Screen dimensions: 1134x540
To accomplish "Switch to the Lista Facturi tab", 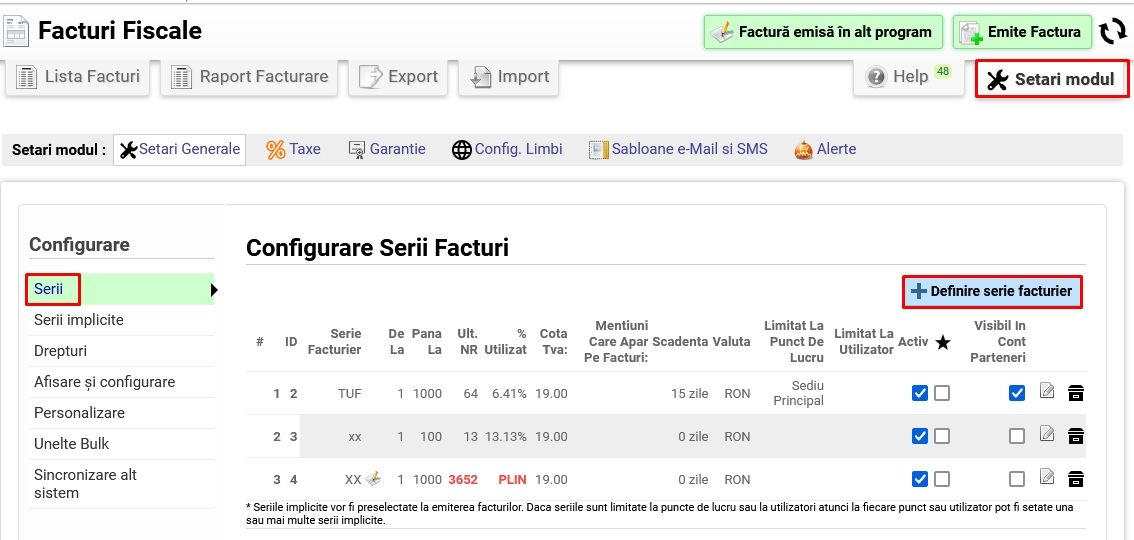I will [x=78, y=77].
